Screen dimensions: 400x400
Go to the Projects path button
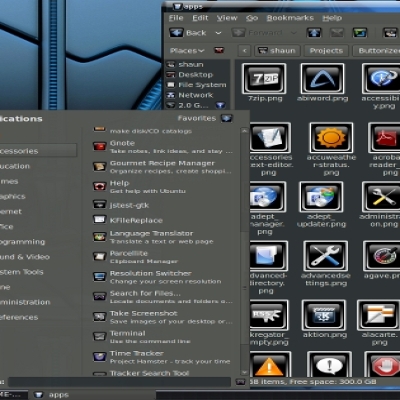point(326,51)
